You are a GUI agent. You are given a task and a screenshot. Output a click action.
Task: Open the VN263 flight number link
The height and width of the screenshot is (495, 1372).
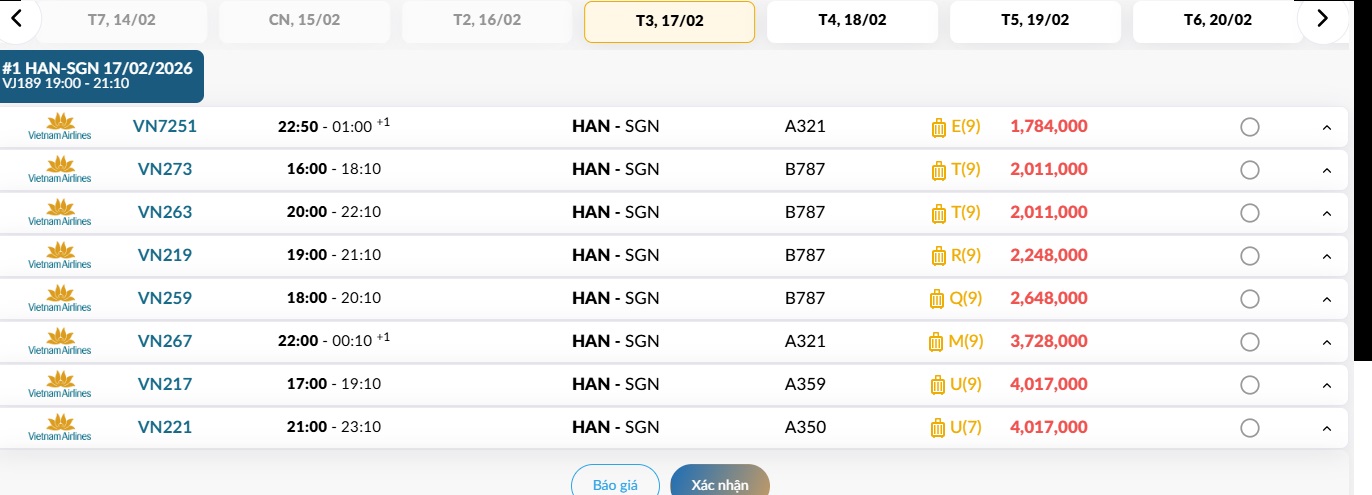pos(165,212)
